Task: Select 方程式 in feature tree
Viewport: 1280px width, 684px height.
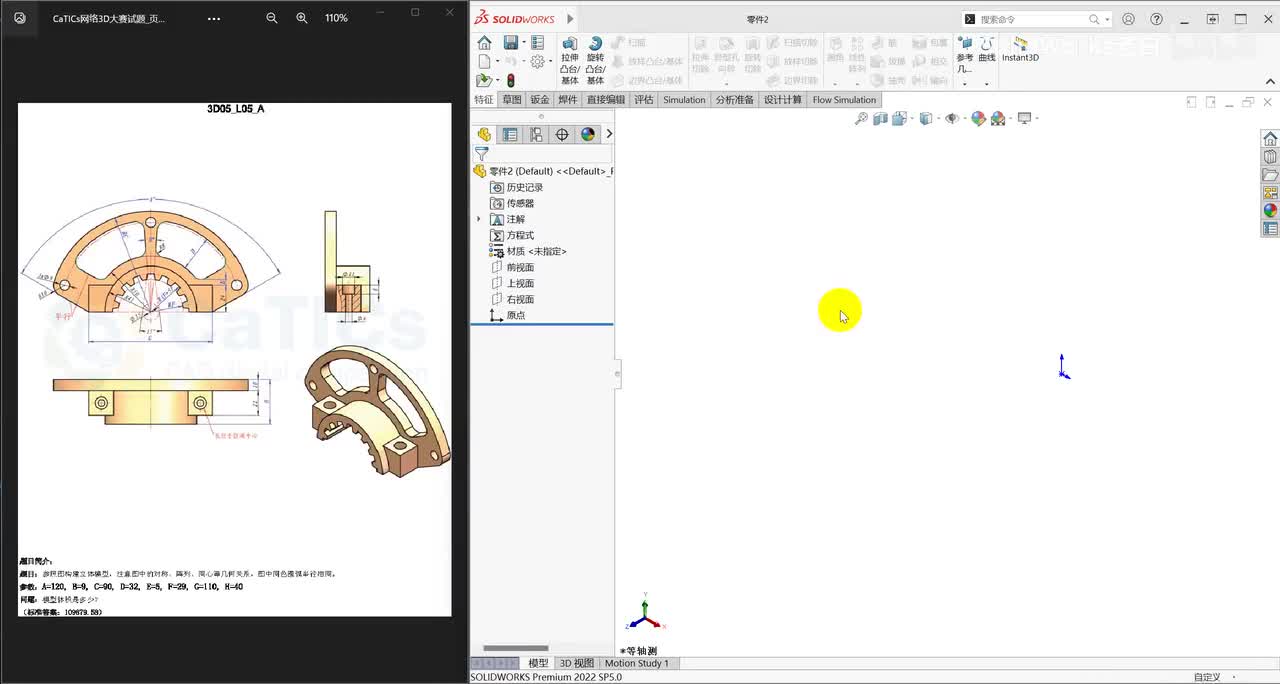Action: point(513,235)
